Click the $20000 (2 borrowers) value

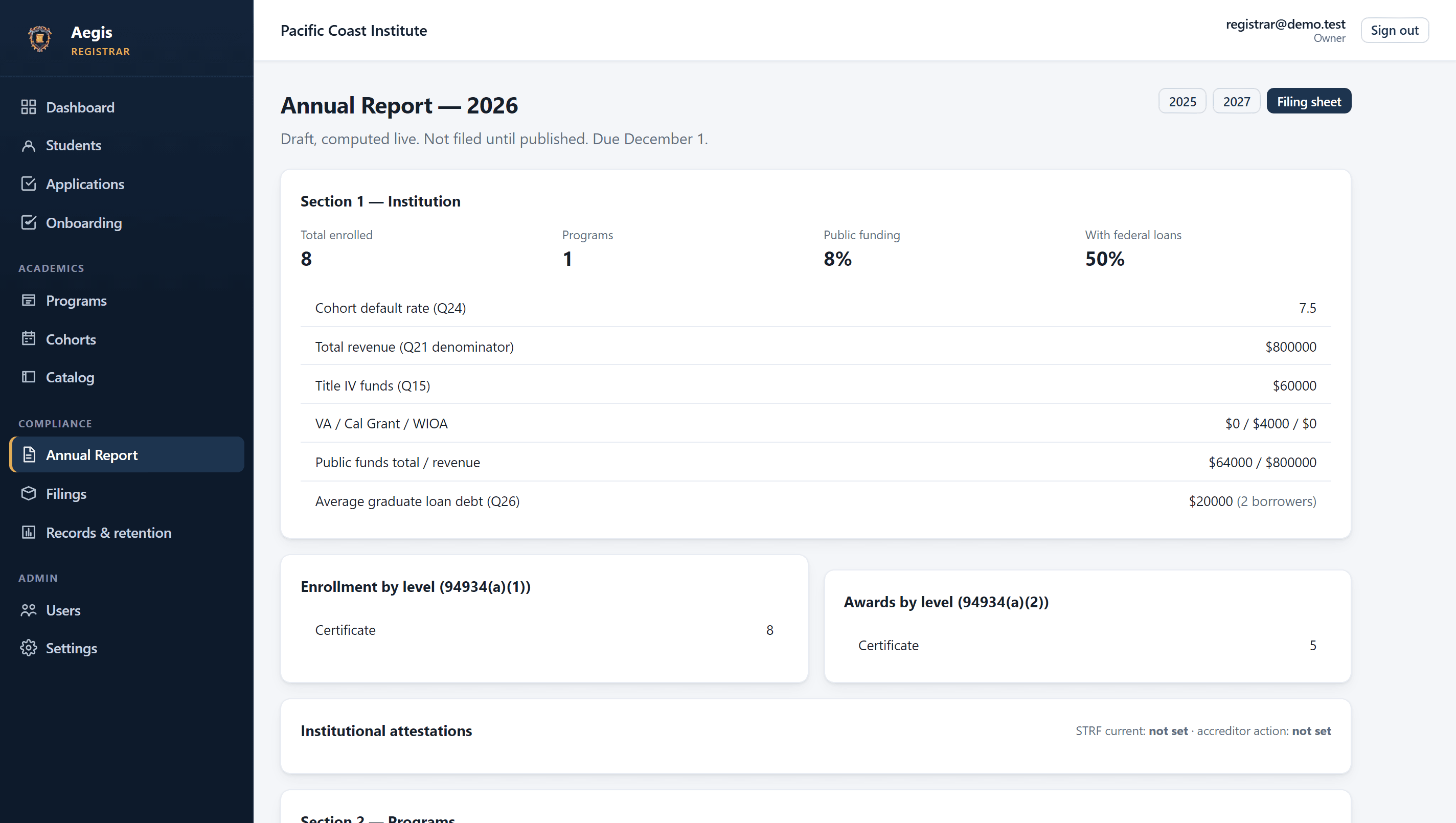pos(1253,501)
